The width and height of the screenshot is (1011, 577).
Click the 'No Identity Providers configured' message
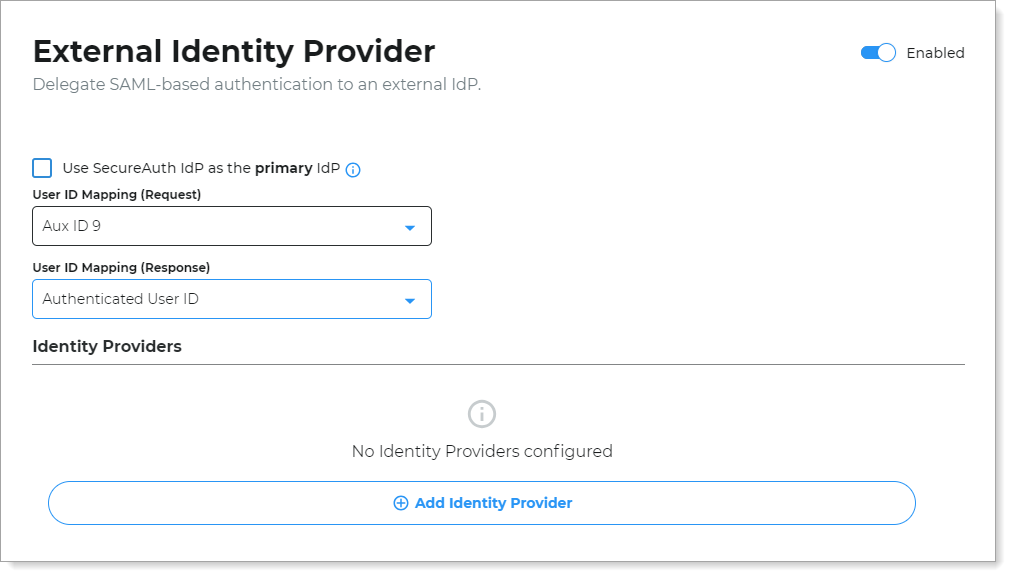pyautogui.click(x=482, y=451)
